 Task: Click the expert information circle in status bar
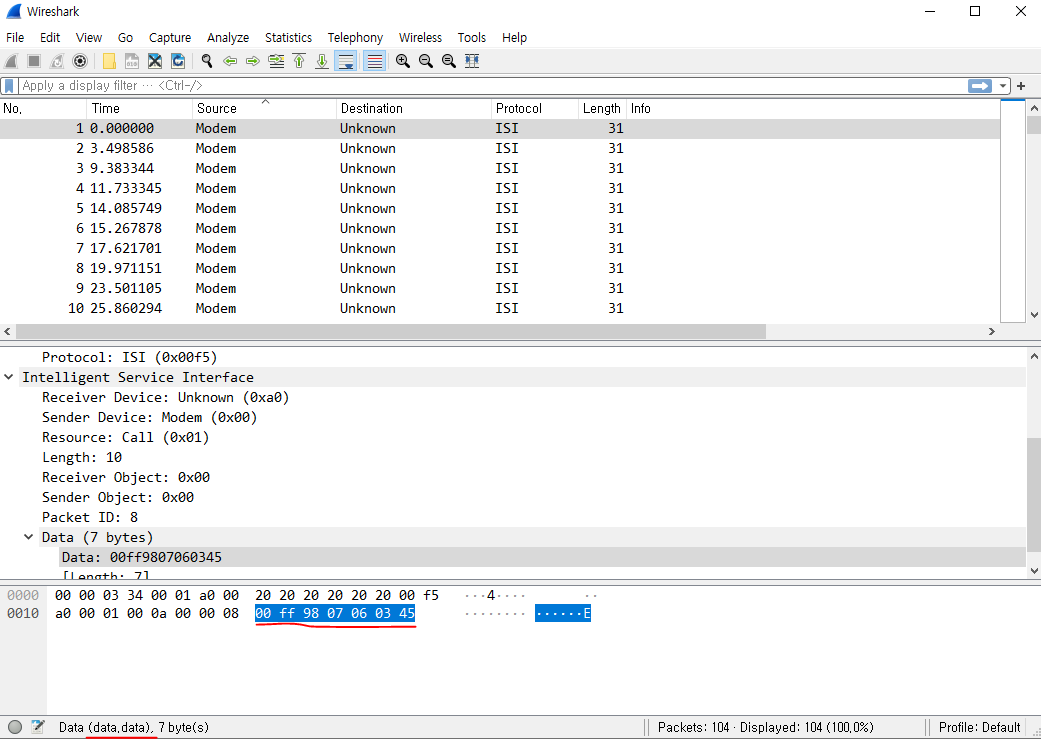15,727
